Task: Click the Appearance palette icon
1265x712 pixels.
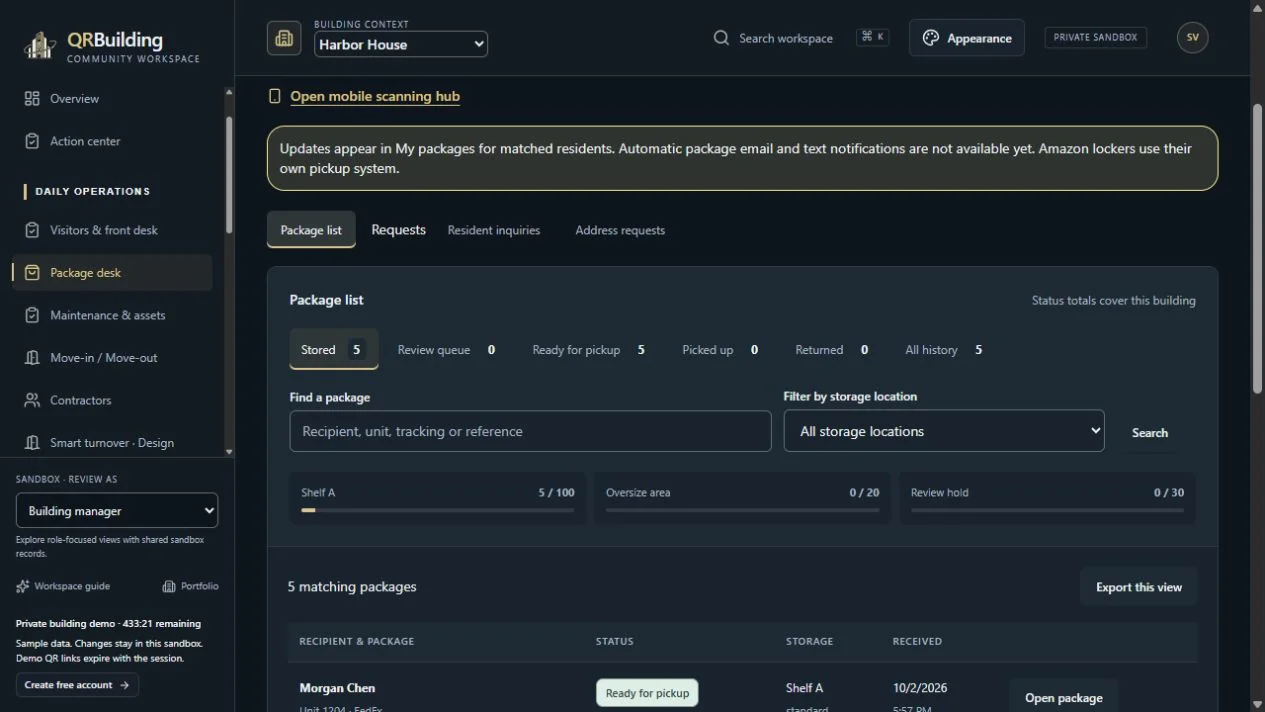Action: (x=931, y=38)
